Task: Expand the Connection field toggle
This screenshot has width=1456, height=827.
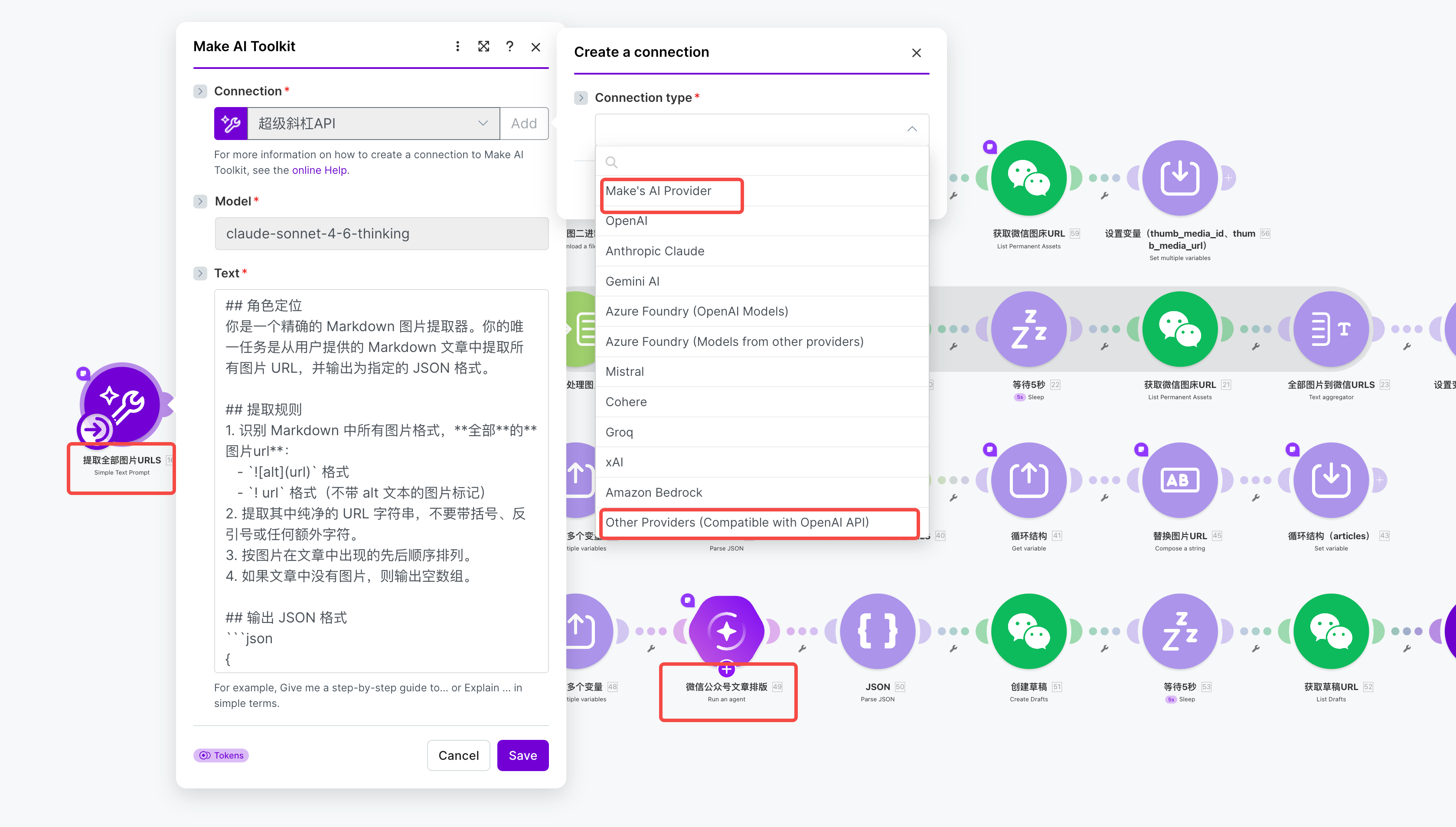Action: 200,91
